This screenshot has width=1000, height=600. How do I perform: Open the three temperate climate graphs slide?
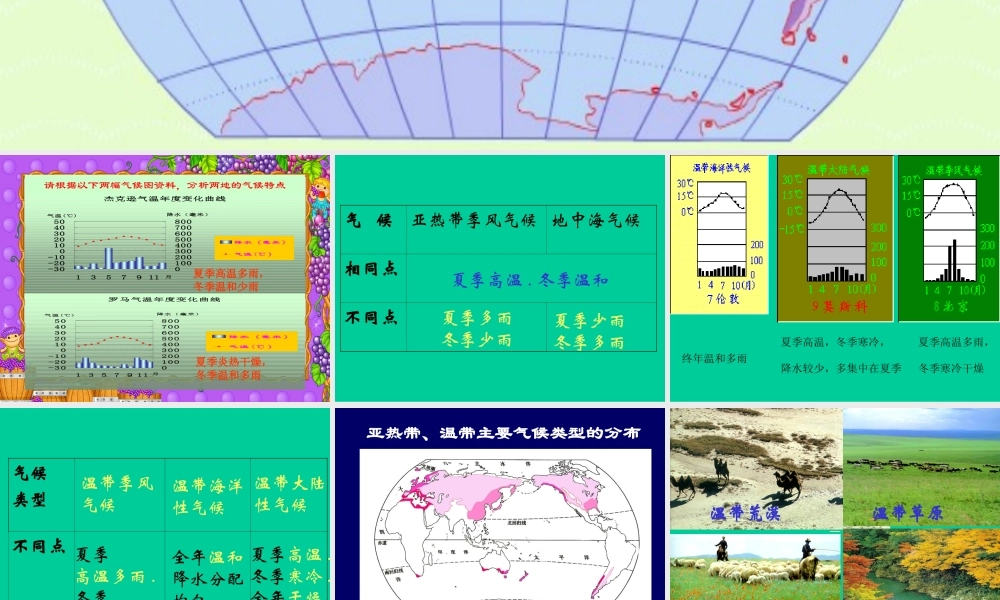point(835,278)
